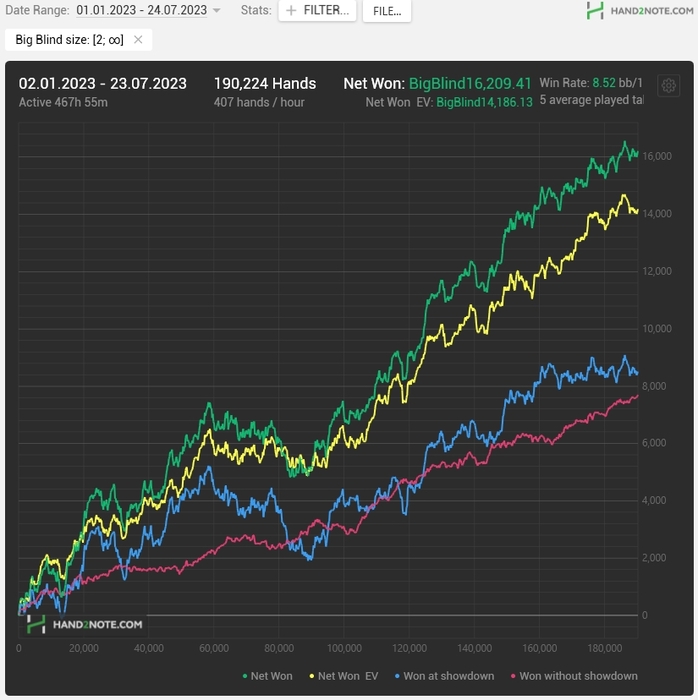This screenshot has height=700, width=698.
Task: Click the Win Rate 8.52 value
Action: (603, 83)
